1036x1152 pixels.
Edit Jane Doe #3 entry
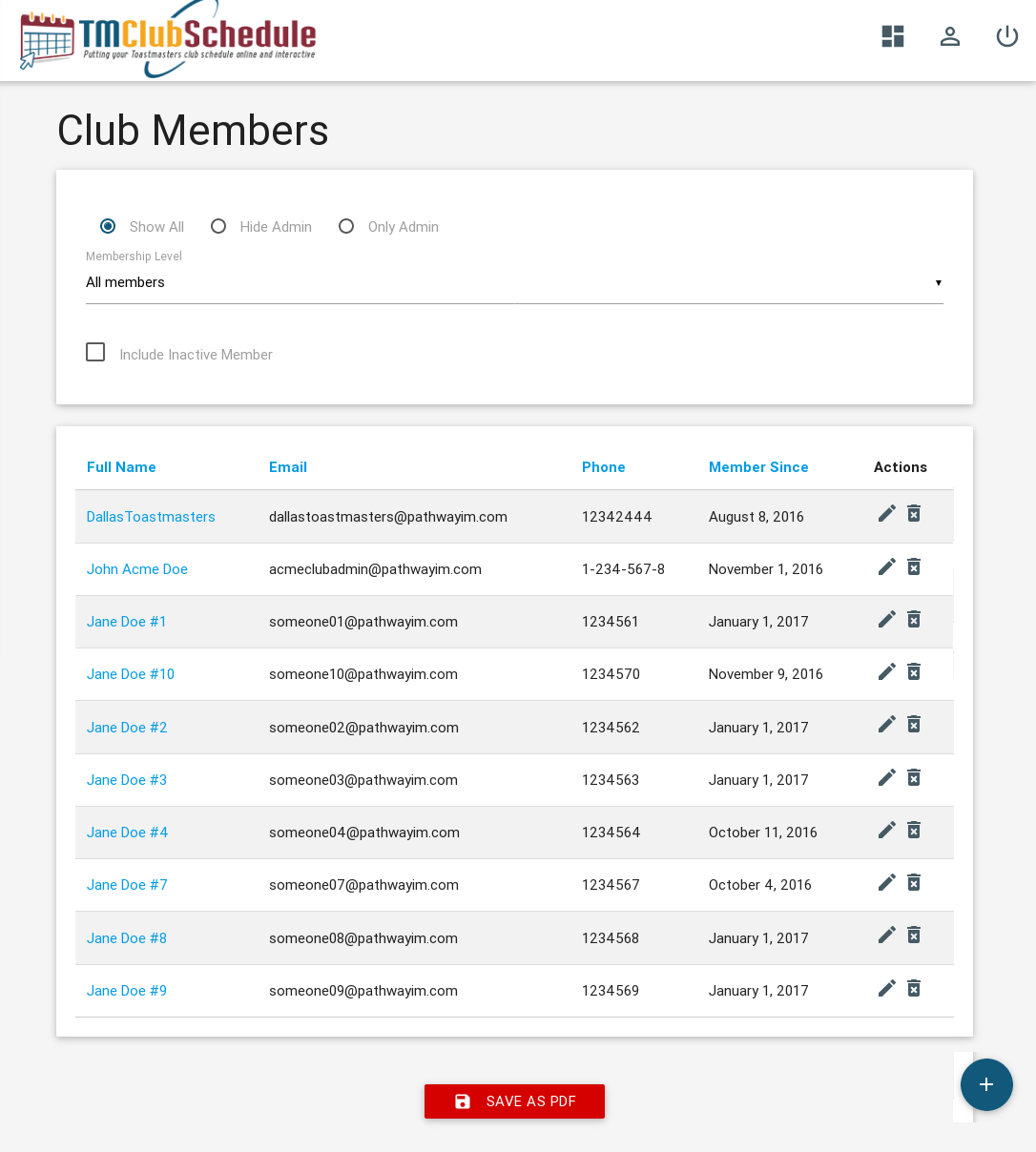[887, 778]
